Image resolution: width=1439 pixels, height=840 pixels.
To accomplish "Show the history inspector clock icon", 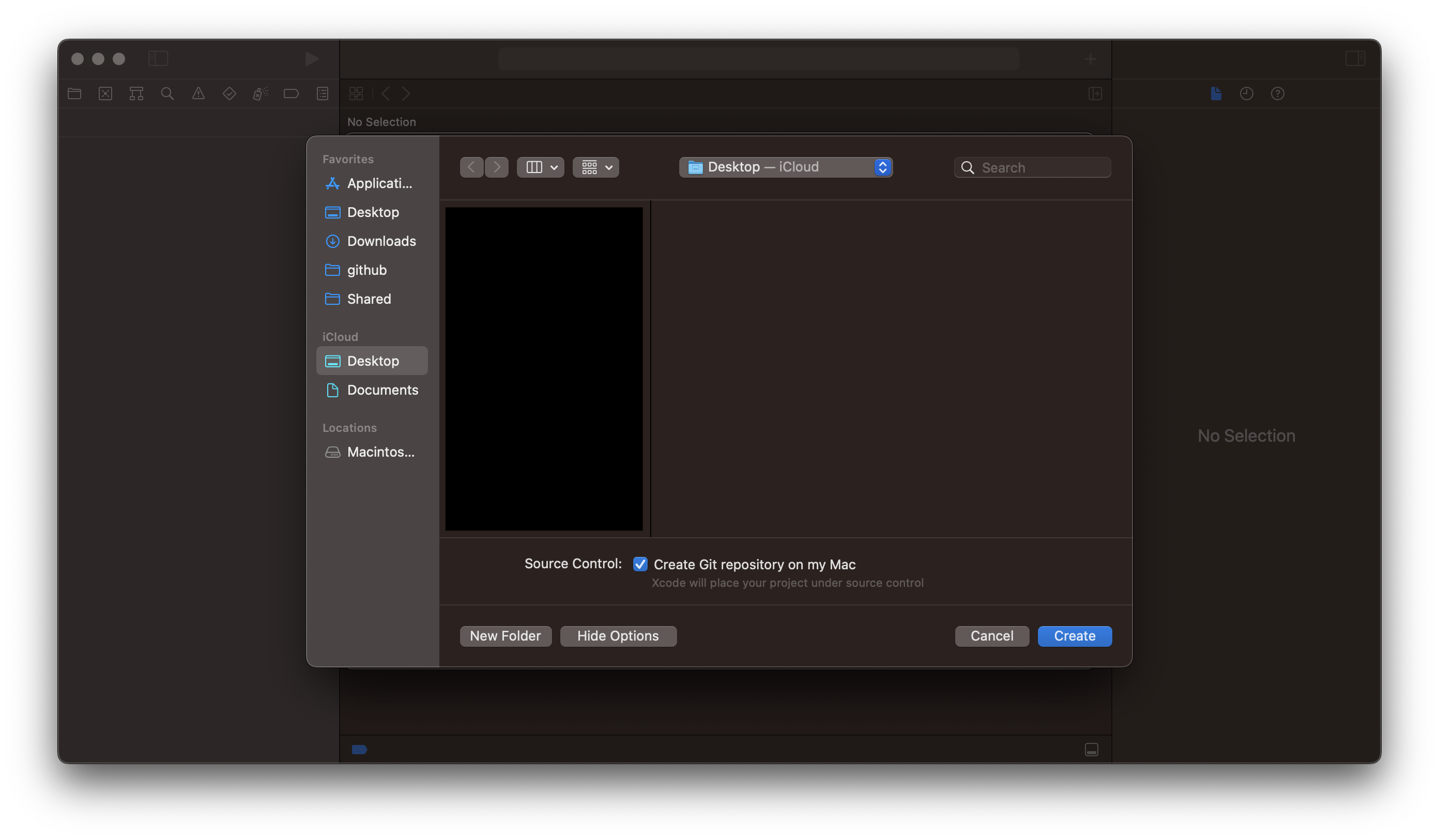I will pyautogui.click(x=1247, y=94).
